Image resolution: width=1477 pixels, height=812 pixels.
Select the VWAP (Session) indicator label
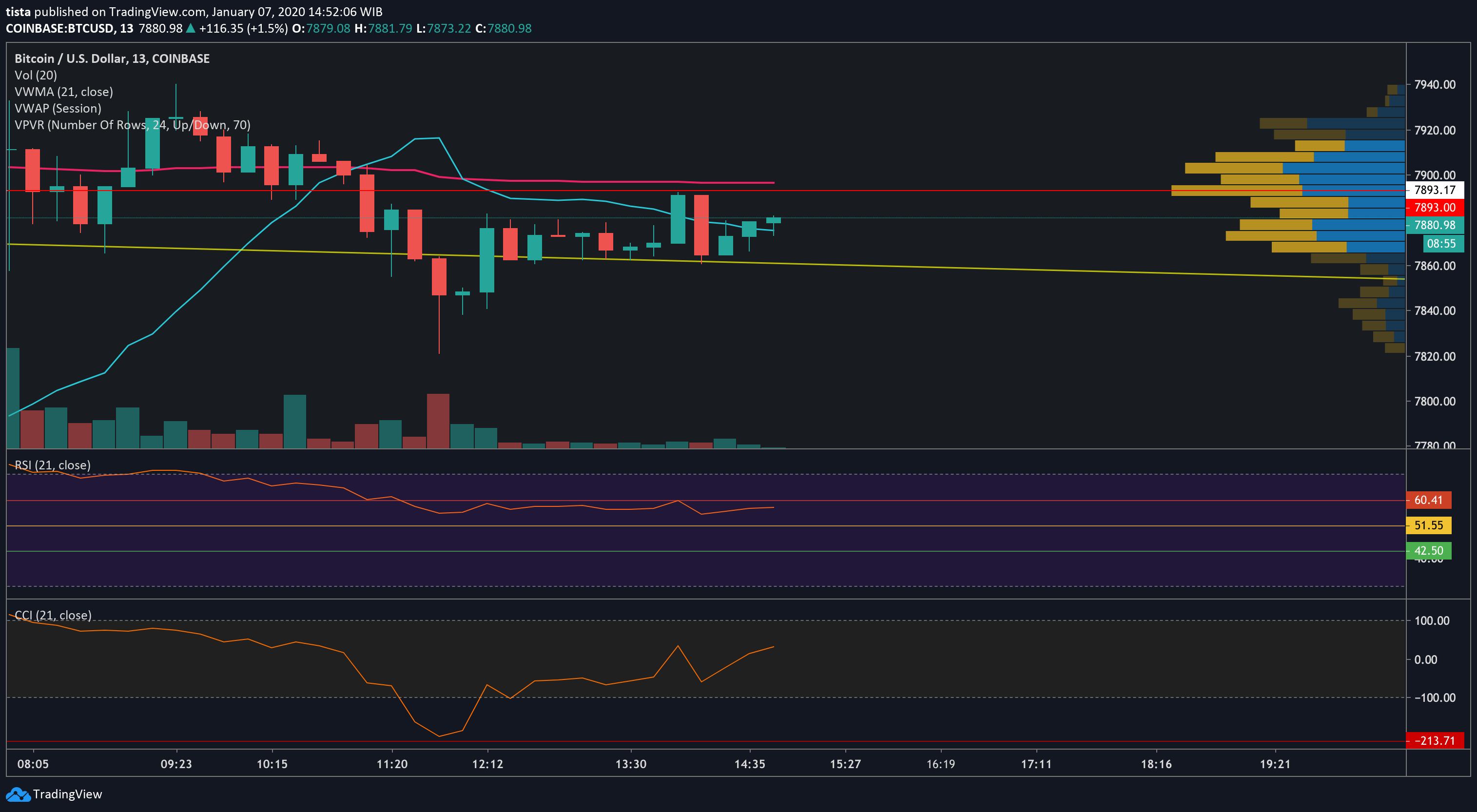[x=58, y=108]
